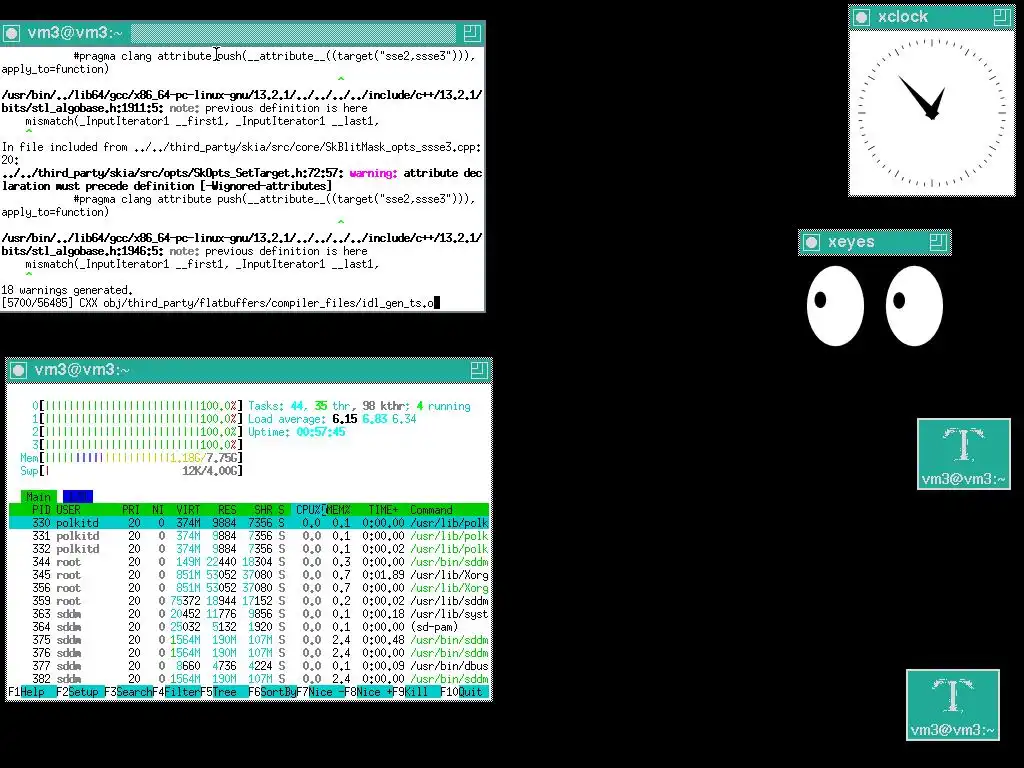The width and height of the screenshot is (1024, 768).
Task: Select process row PID 382
Action: (249, 679)
